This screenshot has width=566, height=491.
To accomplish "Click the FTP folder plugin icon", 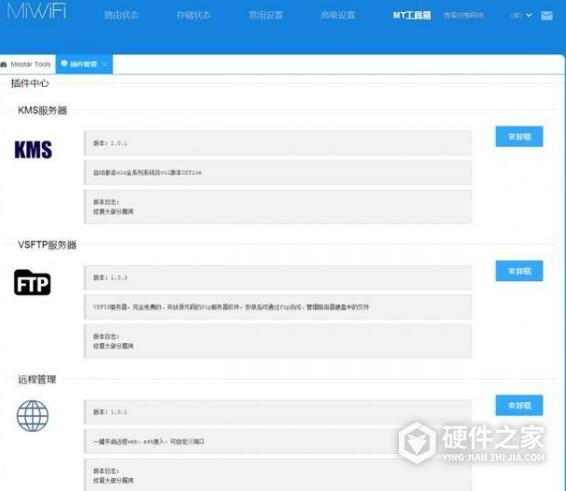I will [32, 283].
